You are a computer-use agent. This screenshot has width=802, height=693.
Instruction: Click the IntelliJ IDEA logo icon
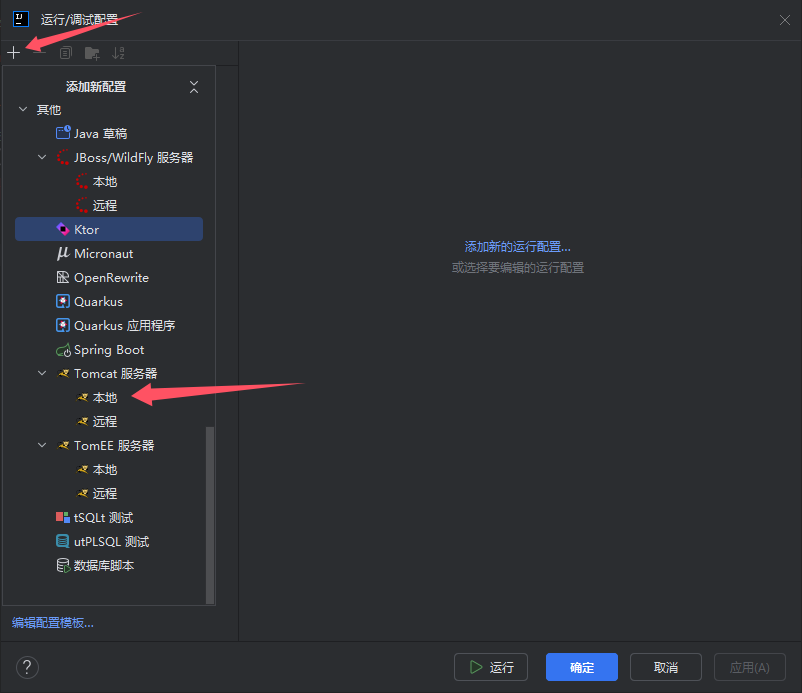20,19
